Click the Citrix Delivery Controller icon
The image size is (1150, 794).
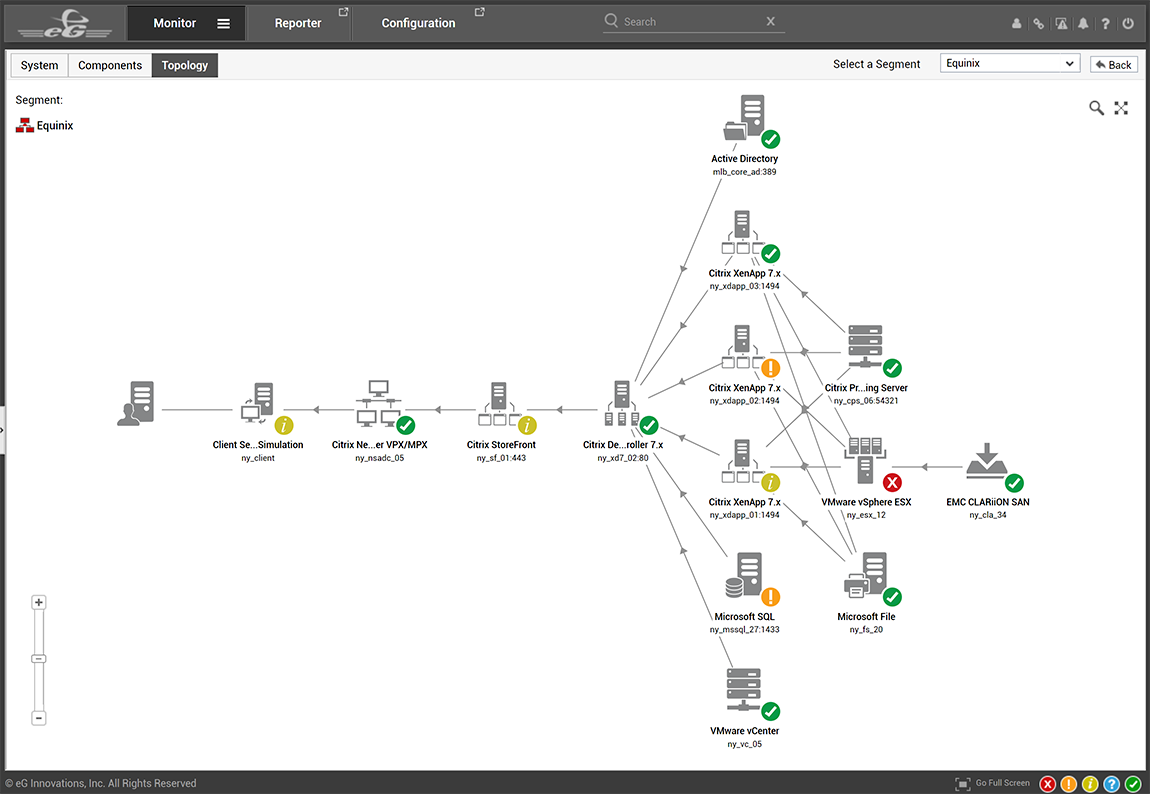[x=622, y=403]
